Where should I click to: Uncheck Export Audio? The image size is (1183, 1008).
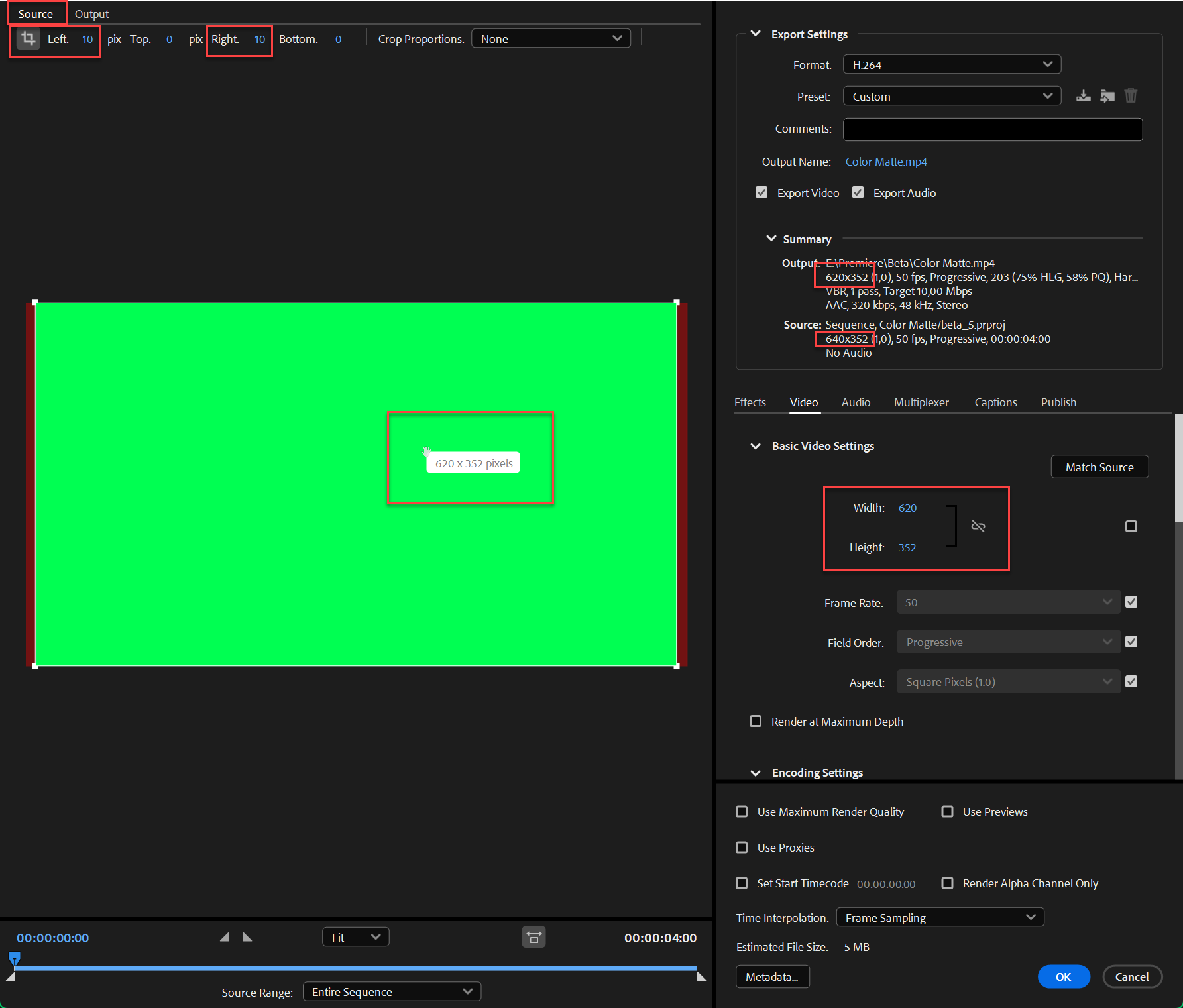(858, 192)
